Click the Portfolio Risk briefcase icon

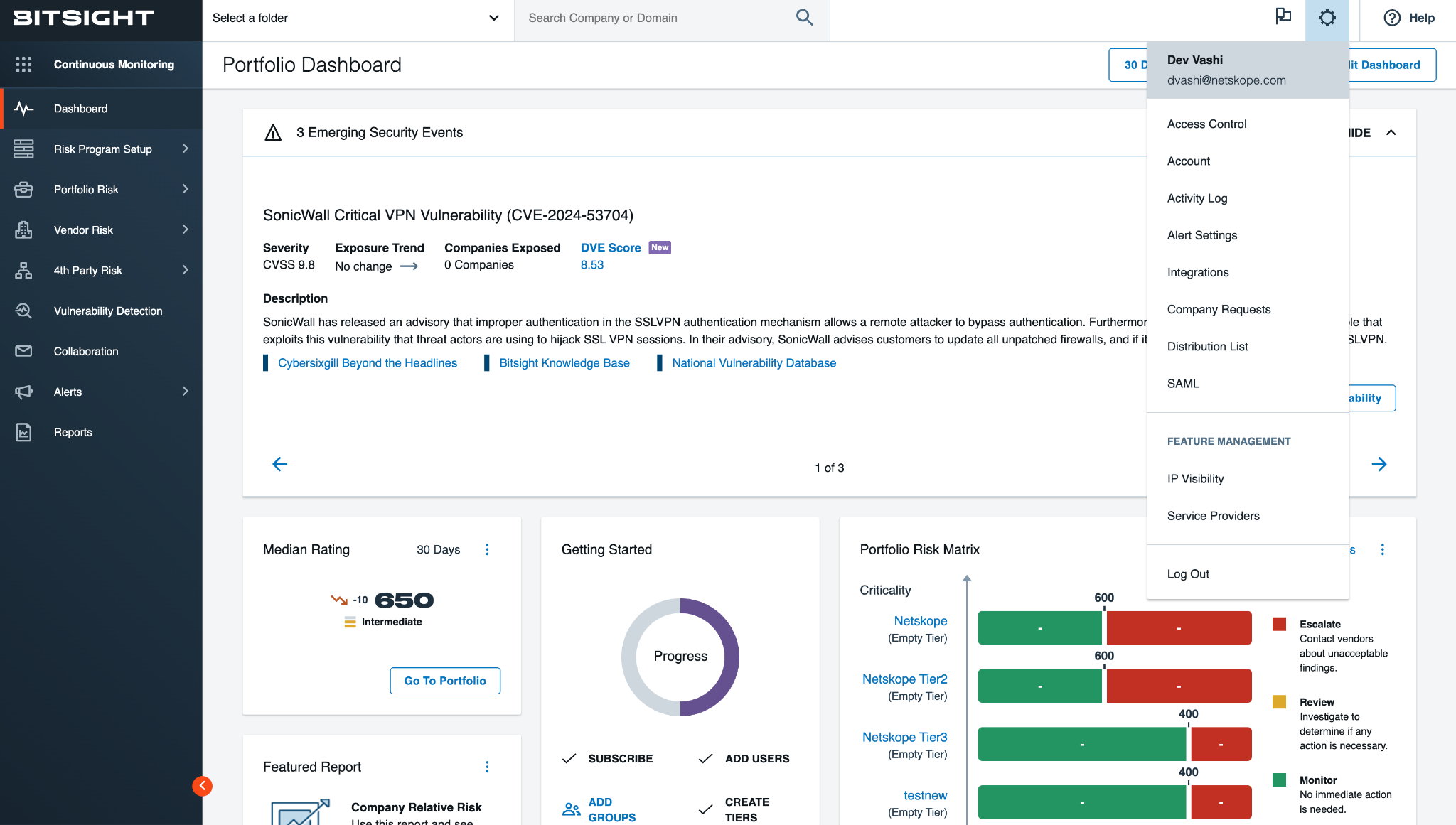(23, 189)
